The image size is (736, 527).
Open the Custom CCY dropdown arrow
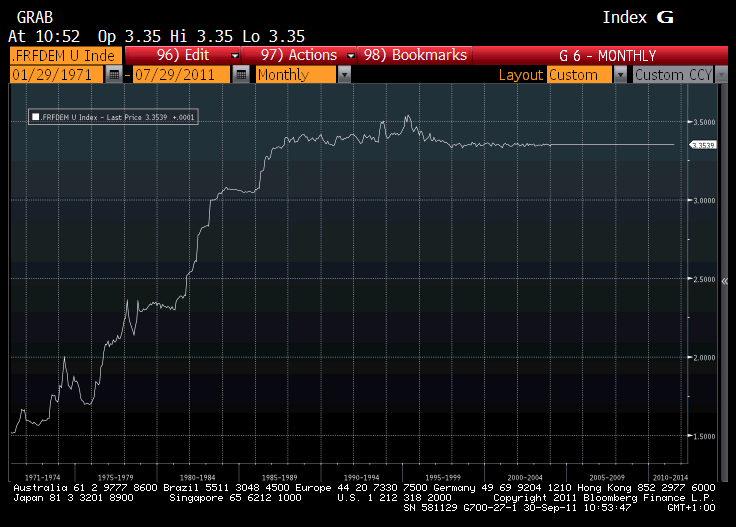722,75
